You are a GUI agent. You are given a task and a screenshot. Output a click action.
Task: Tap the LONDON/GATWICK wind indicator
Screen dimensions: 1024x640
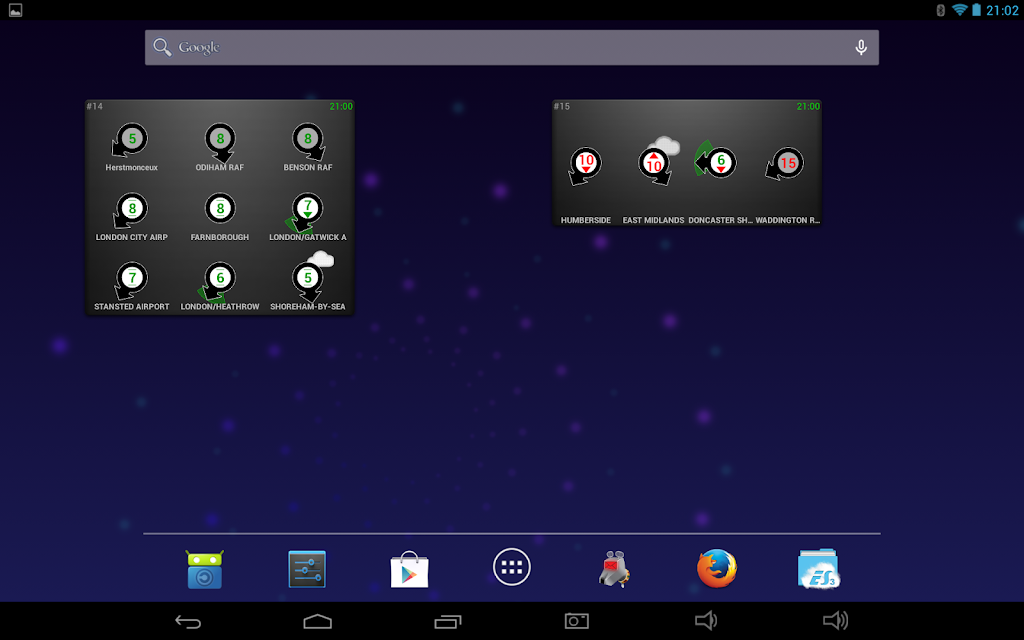(305, 213)
